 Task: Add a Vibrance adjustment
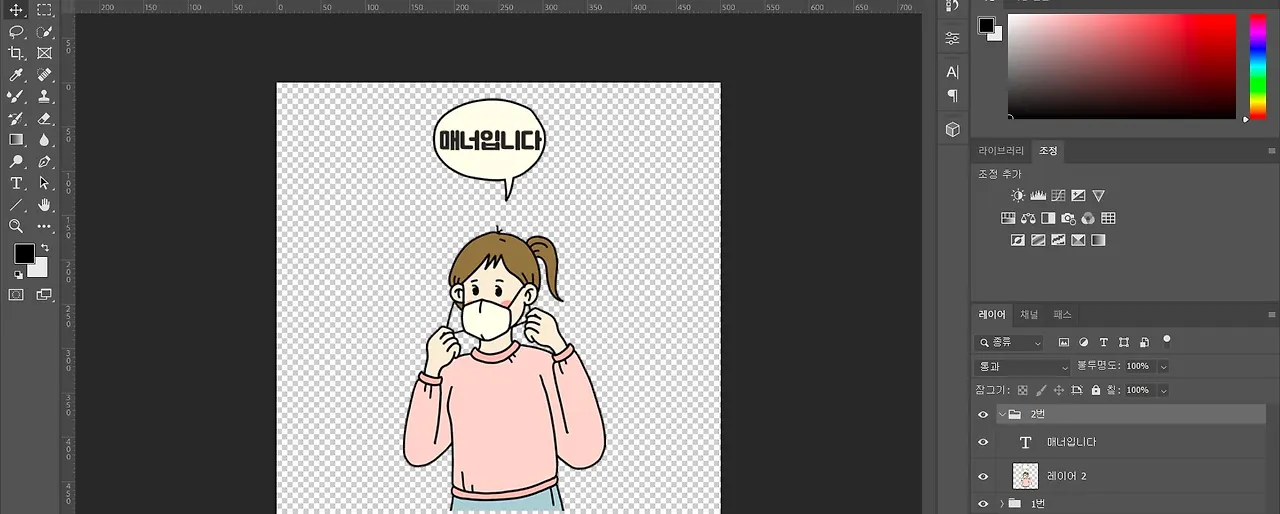click(1098, 196)
